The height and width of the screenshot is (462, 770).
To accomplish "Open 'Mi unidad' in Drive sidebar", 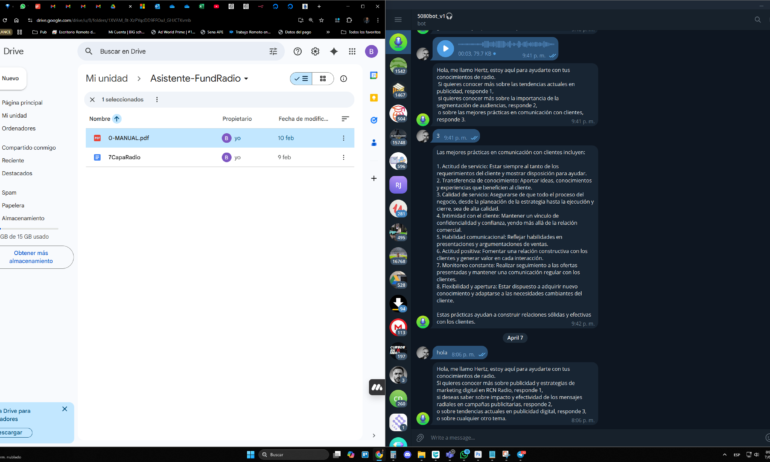I will click(x=15, y=115).
